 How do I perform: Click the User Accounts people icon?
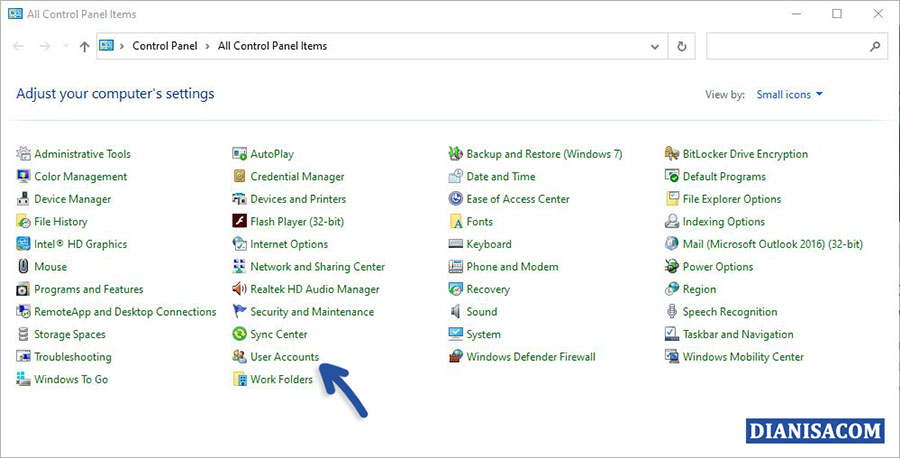(x=239, y=356)
